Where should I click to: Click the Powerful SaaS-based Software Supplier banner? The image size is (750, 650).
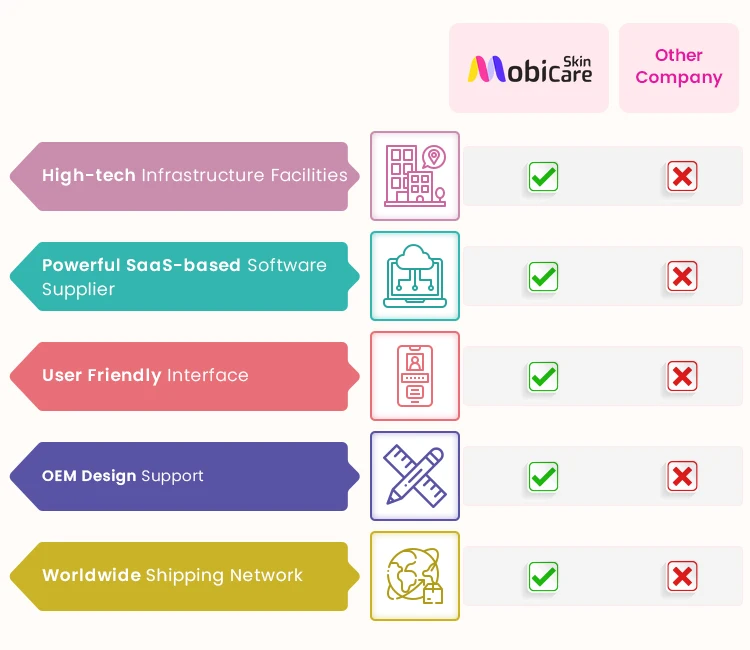[185, 277]
